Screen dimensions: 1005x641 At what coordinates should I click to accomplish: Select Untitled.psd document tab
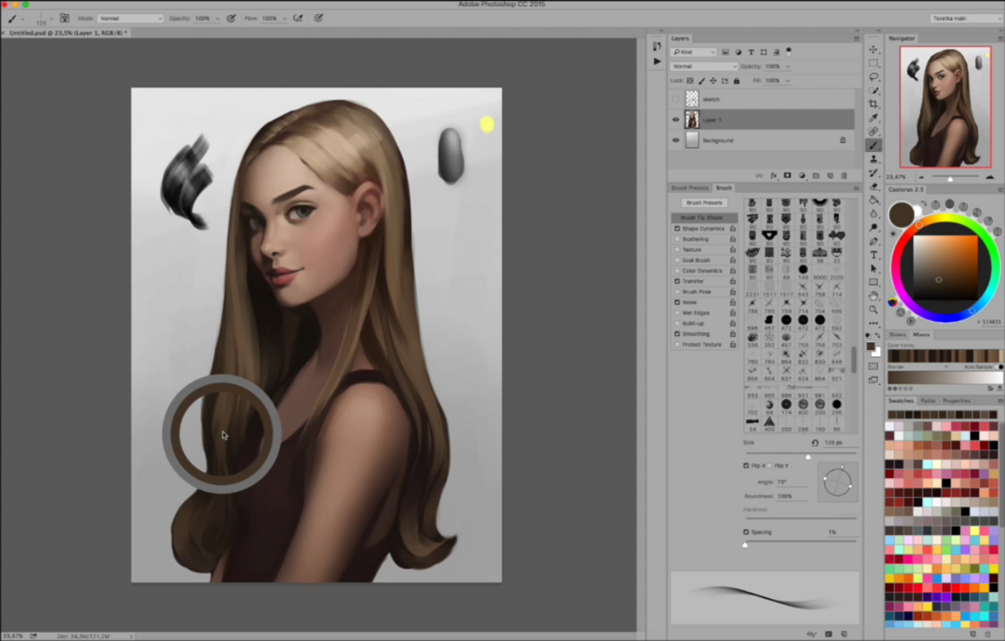(68, 33)
